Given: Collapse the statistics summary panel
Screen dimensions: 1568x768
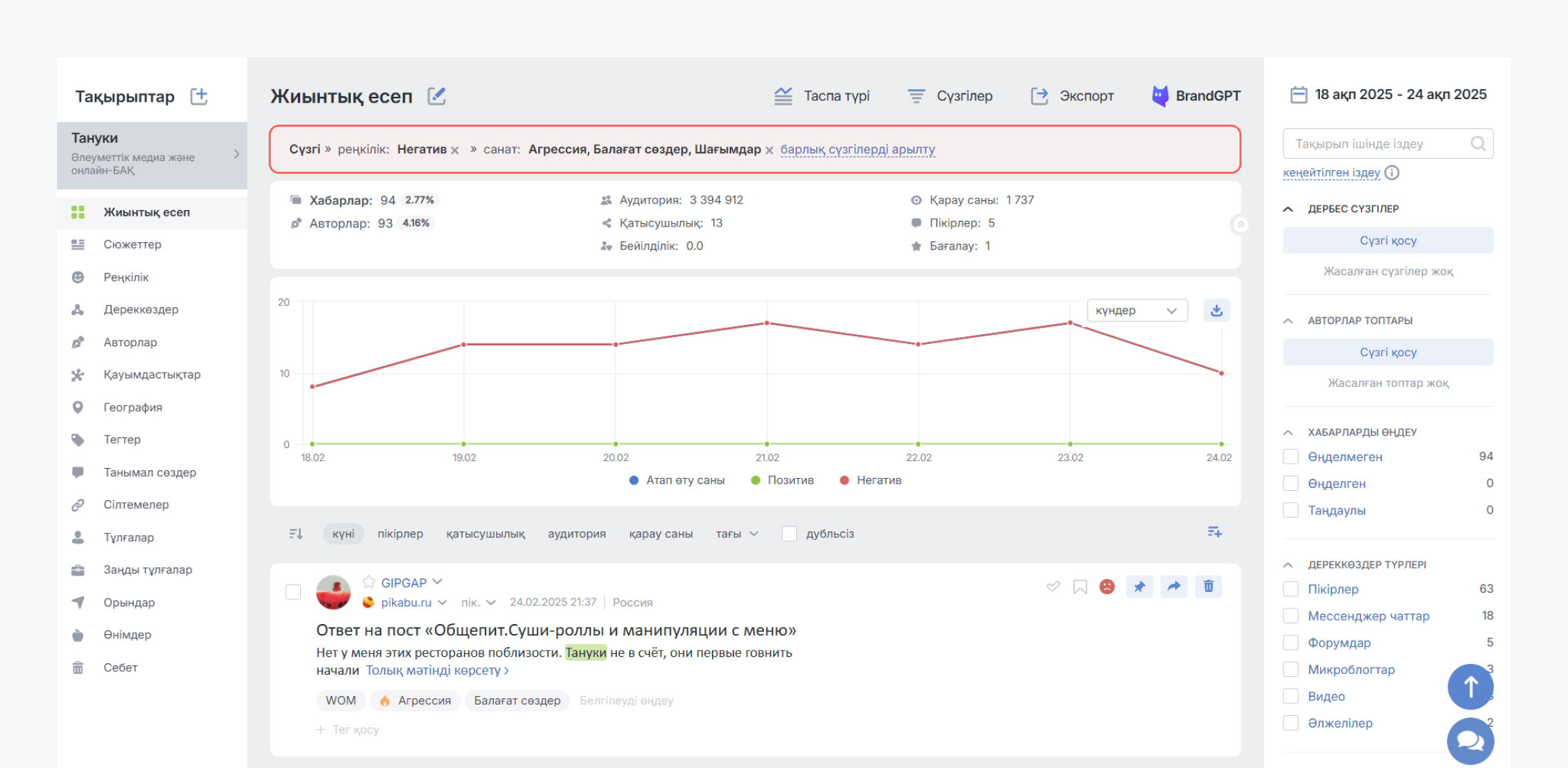Looking at the screenshot, I should [1240, 224].
